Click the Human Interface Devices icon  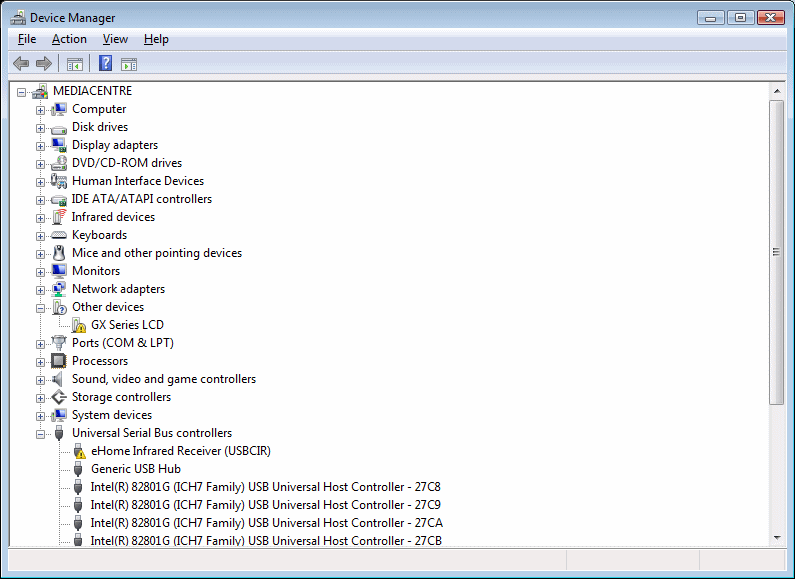[x=59, y=181]
